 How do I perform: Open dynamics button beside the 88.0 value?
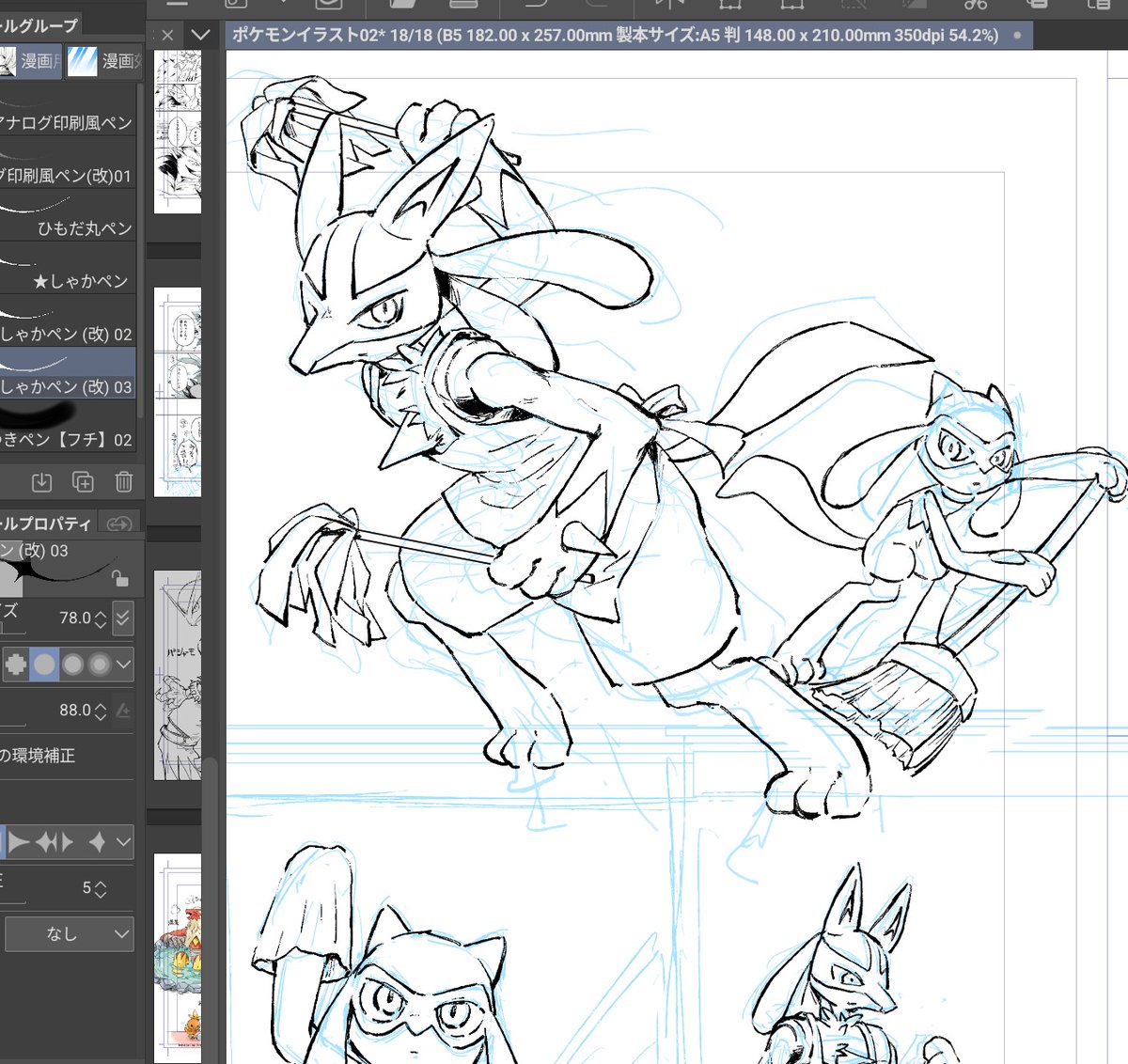(x=123, y=712)
